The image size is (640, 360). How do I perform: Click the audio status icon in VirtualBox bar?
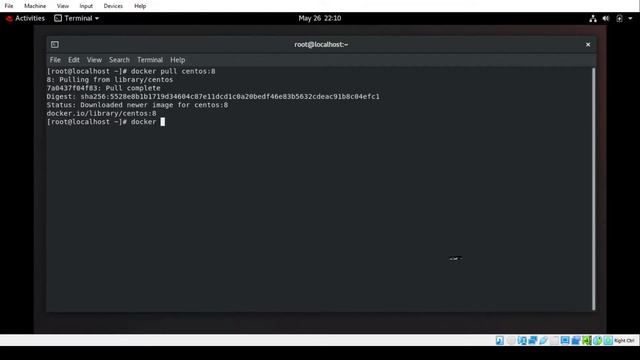tap(522, 341)
